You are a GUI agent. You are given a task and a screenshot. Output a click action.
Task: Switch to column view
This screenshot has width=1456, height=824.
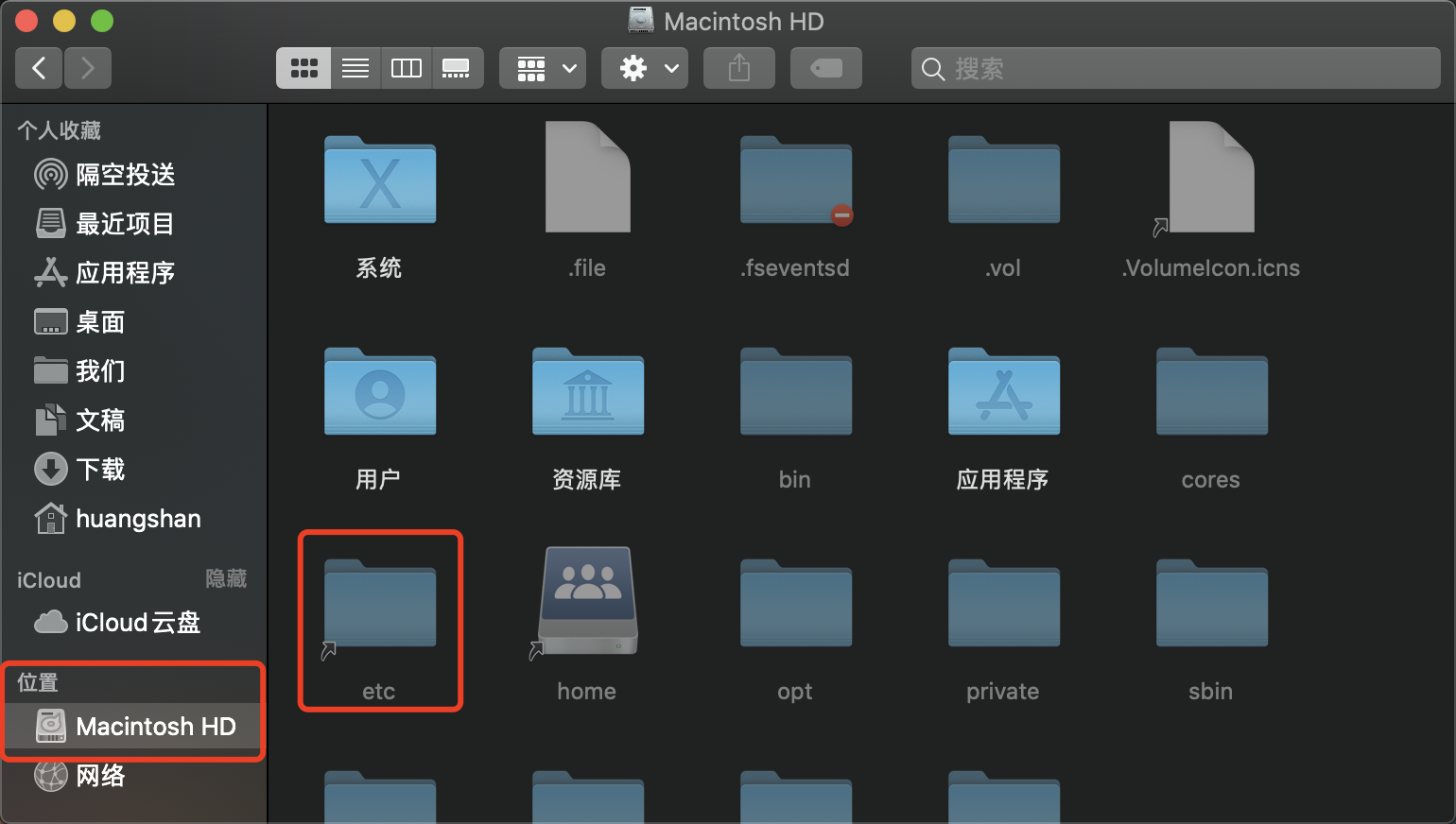click(407, 68)
